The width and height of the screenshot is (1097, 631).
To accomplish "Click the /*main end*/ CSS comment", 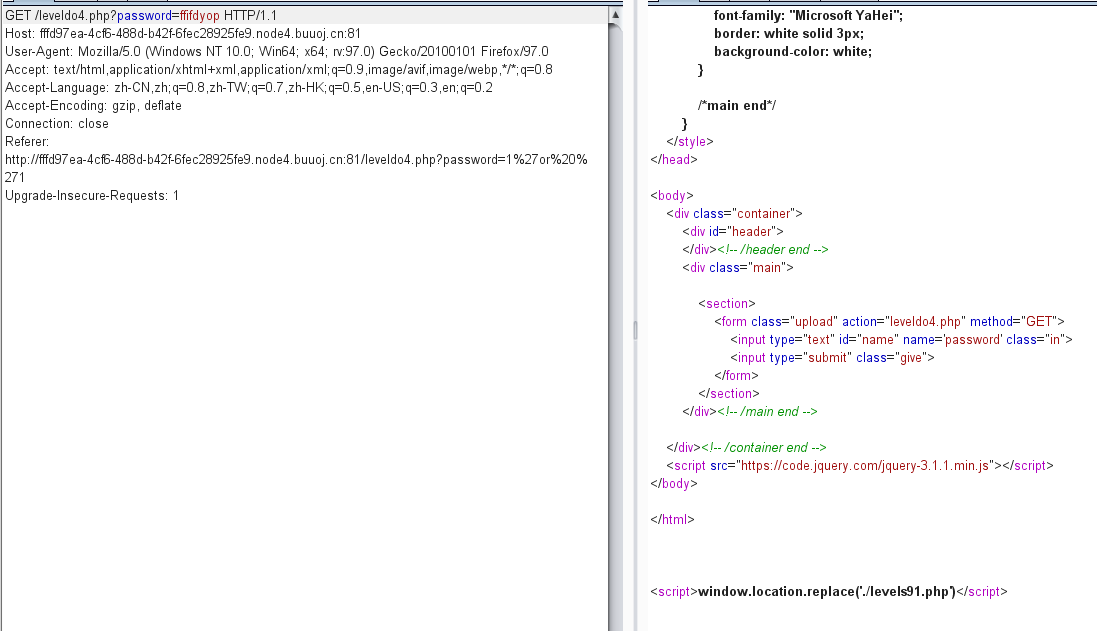I will point(737,106).
